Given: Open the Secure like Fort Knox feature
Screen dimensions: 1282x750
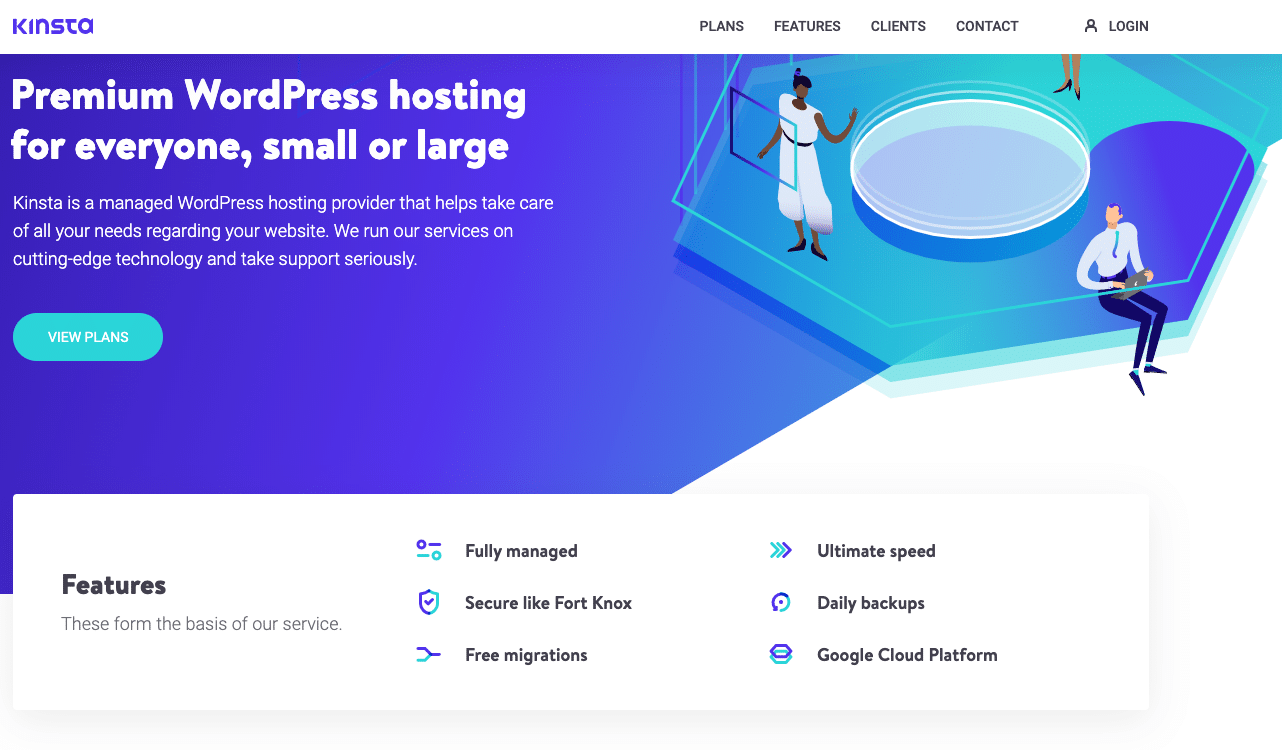Looking at the screenshot, I should tap(548, 603).
